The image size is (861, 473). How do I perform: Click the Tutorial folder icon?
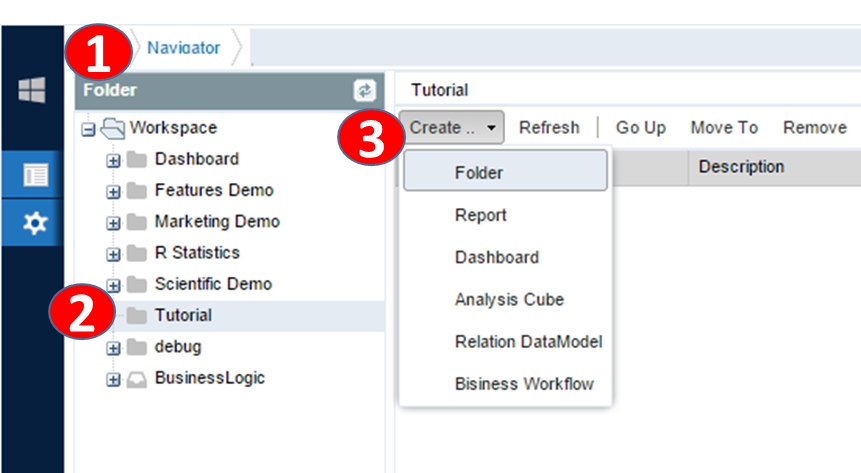point(137,316)
